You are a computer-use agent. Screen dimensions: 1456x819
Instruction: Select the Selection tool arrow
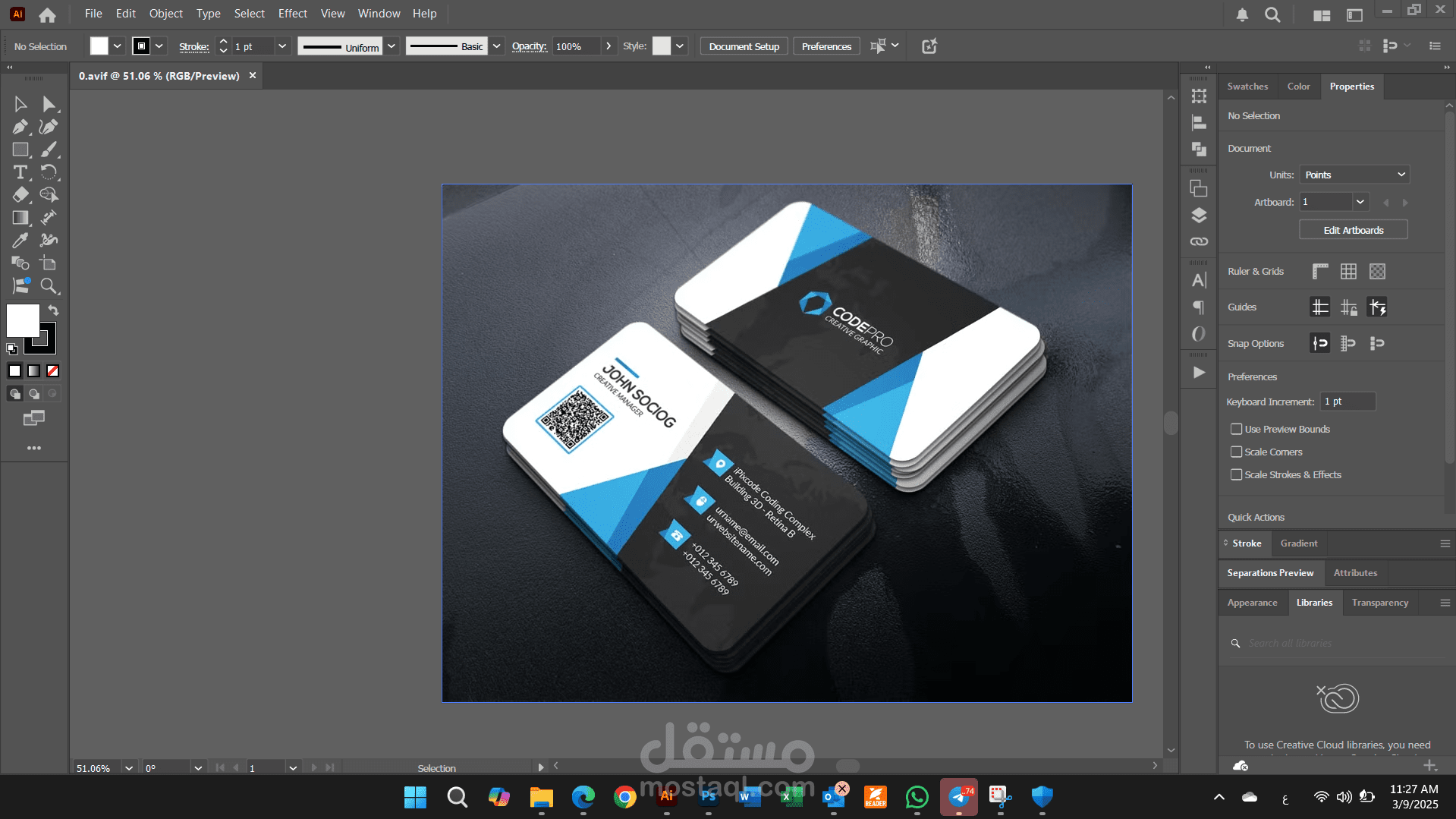pos(20,104)
